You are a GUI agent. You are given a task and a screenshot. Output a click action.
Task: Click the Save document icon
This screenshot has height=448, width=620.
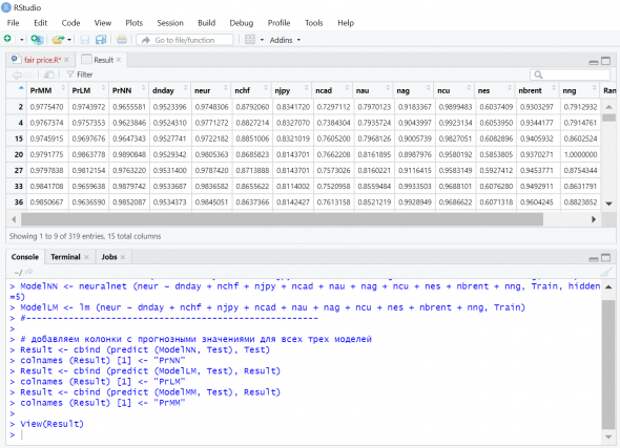[85, 40]
